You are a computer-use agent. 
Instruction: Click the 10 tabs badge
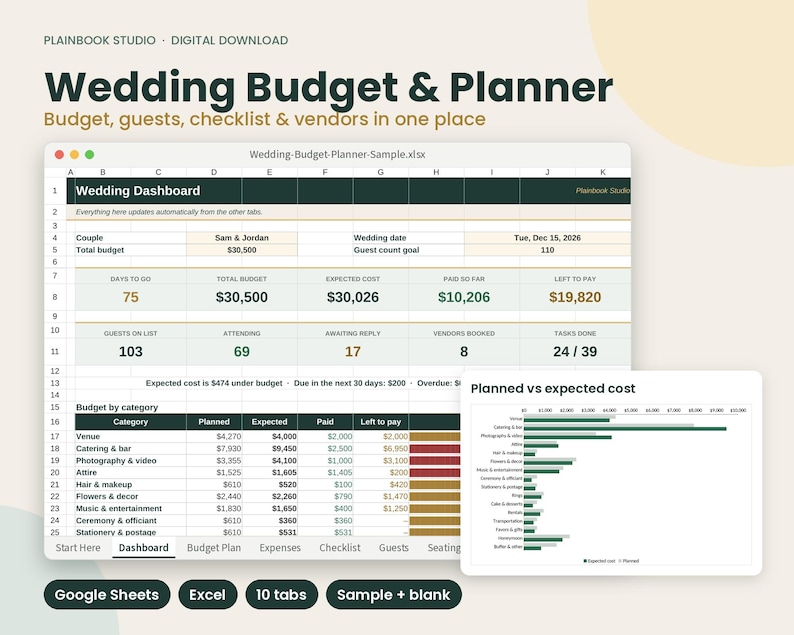tap(282, 594)
